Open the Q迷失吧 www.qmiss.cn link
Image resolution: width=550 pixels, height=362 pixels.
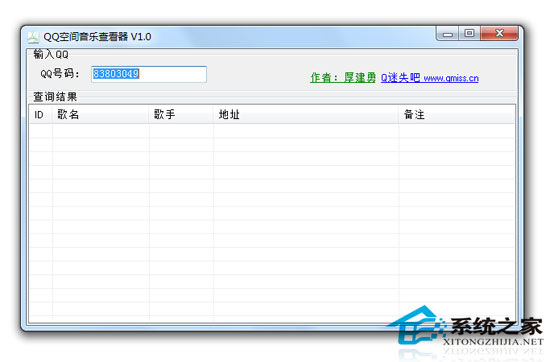point(430,78)
